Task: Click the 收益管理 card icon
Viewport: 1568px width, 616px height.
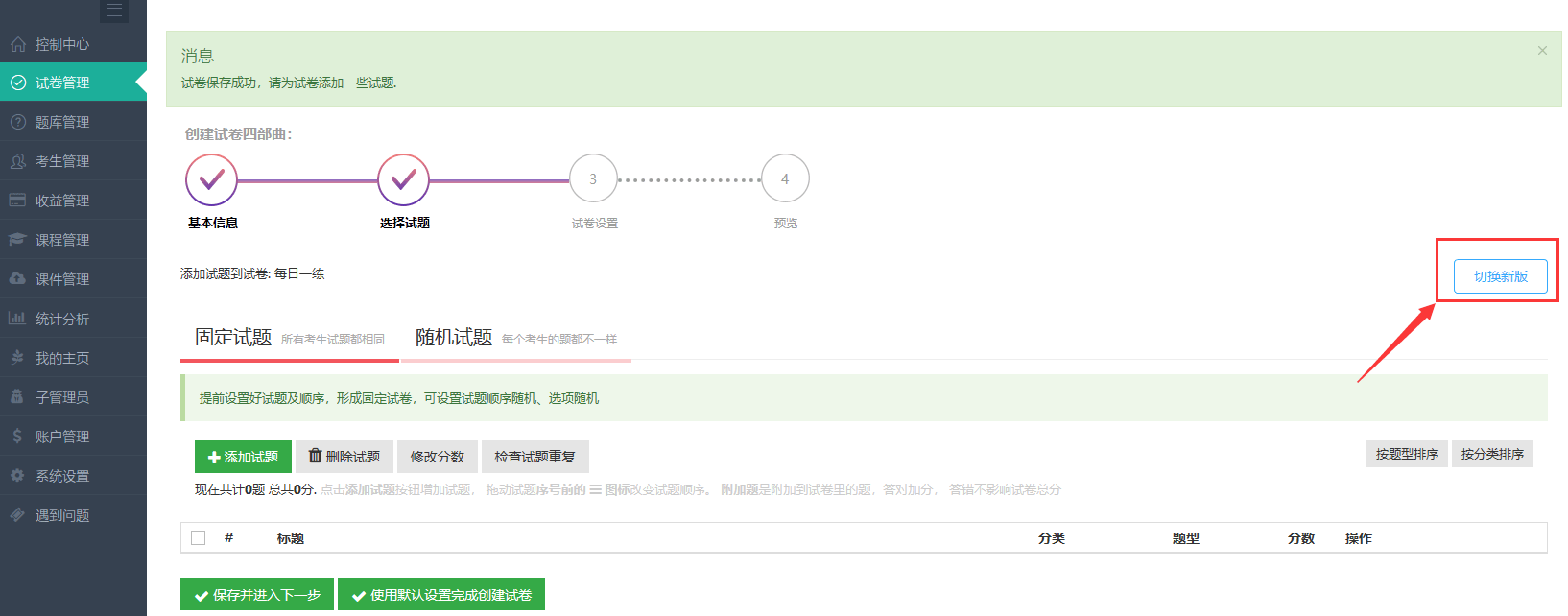Action: pyautogui.click(x=17, y=201)
